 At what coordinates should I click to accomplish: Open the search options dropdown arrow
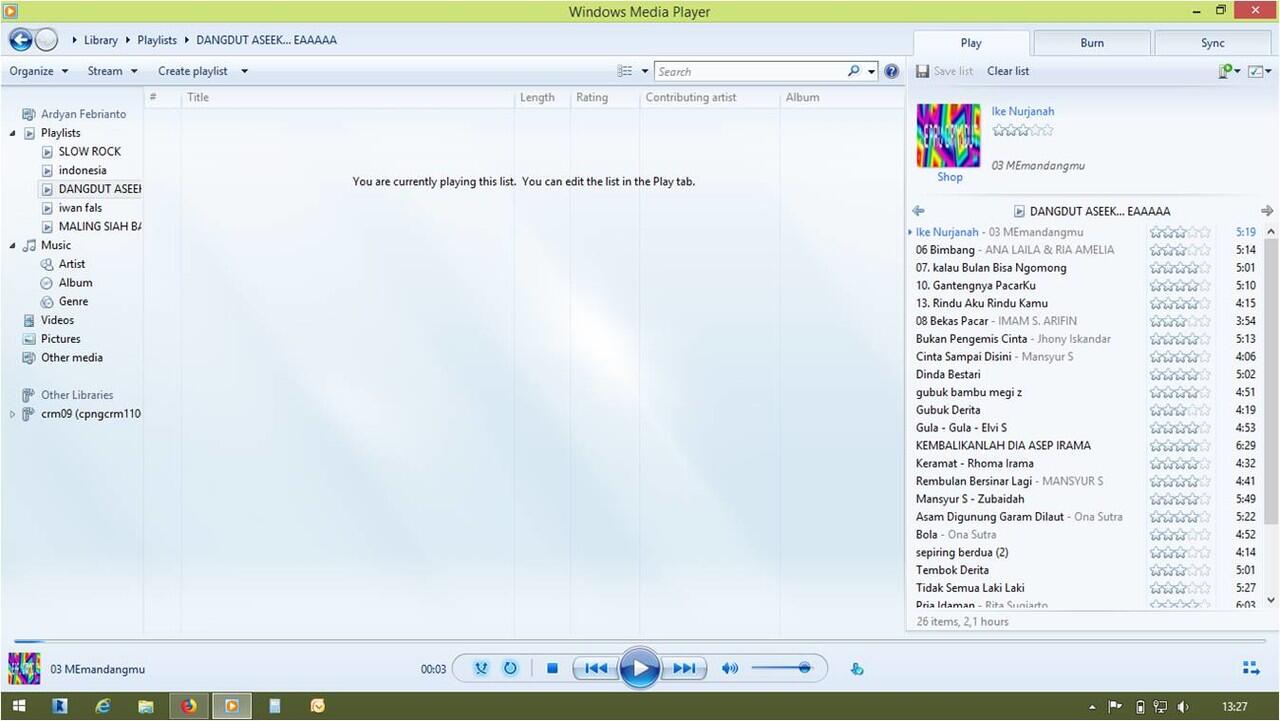pos(872,71)
